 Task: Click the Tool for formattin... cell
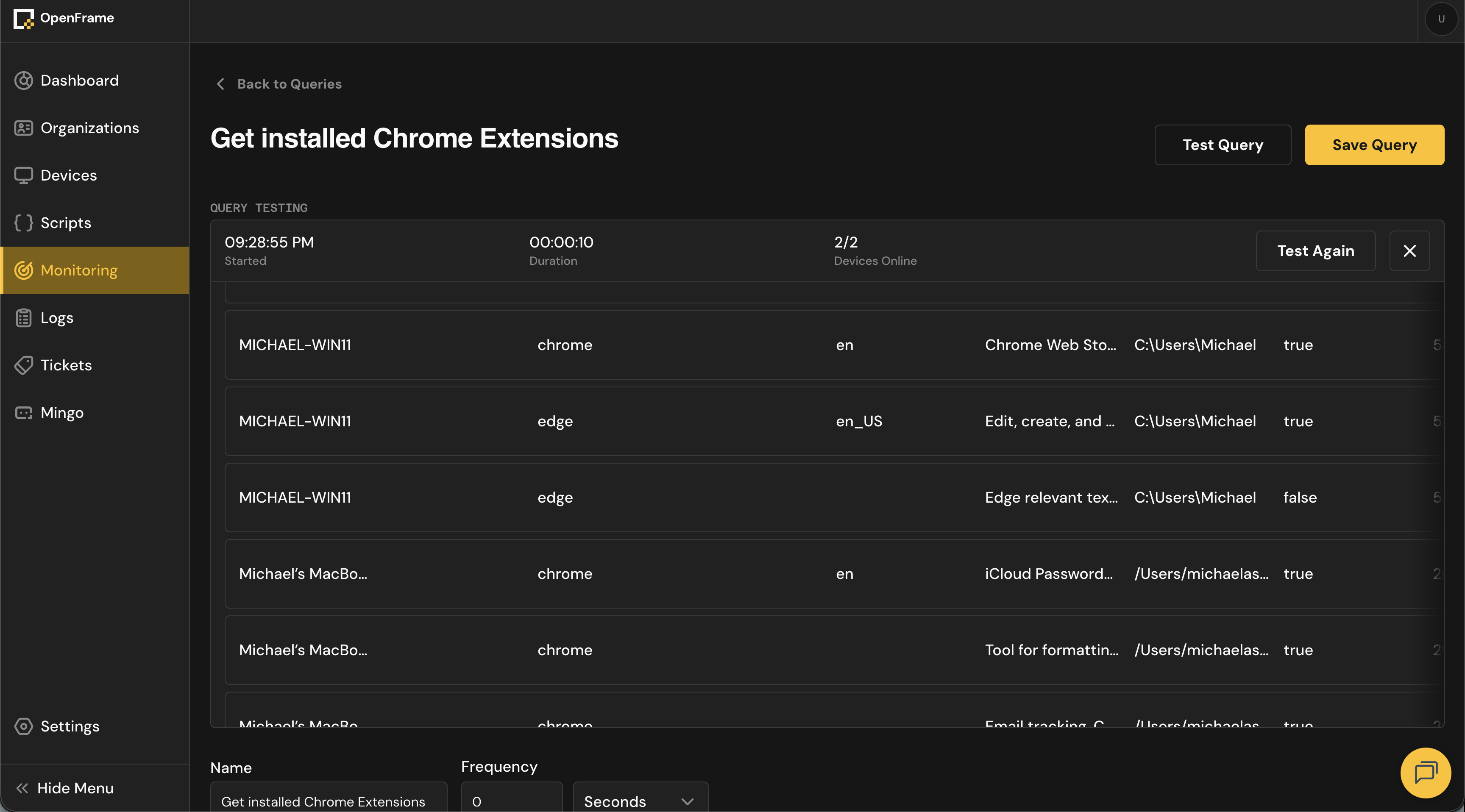pos(1052,650)
